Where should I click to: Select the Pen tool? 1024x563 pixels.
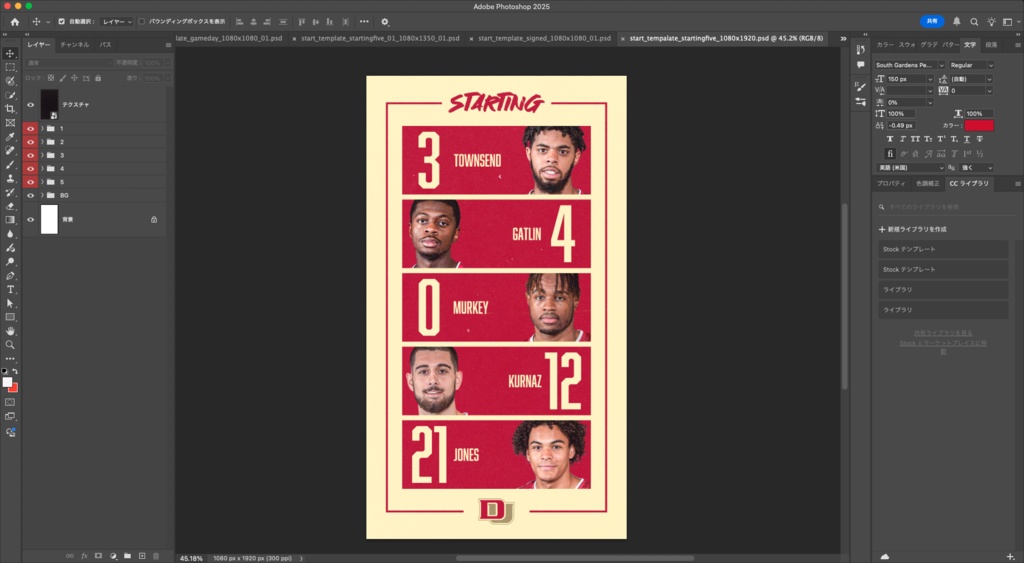10,276
